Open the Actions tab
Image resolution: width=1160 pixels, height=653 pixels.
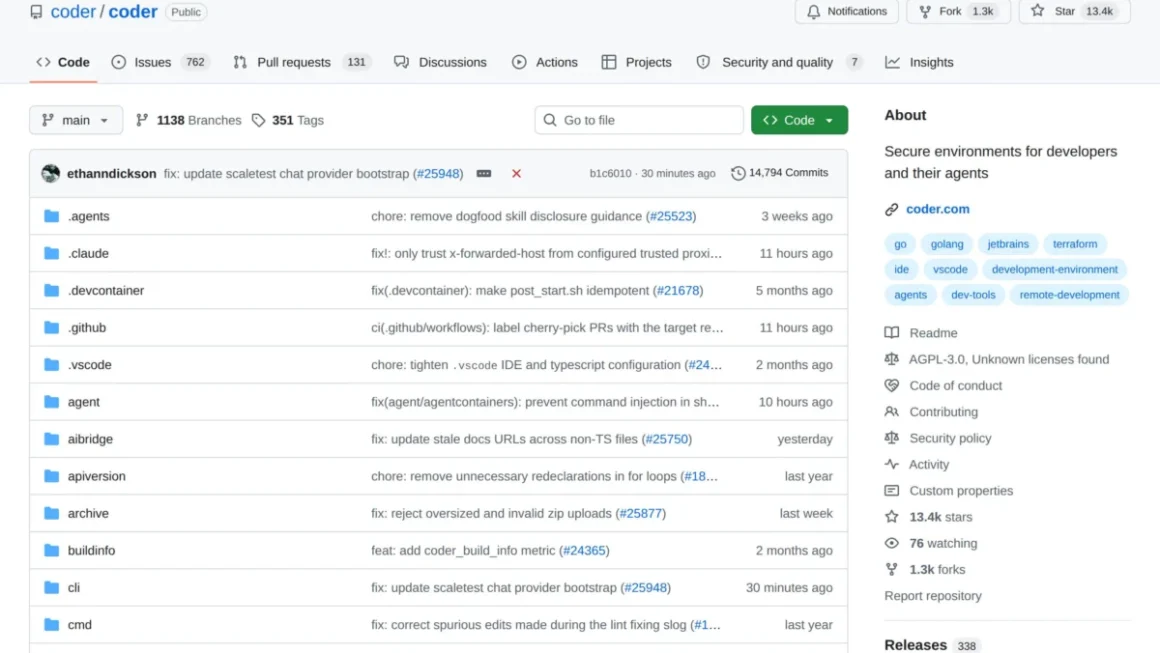click(545, 62)
